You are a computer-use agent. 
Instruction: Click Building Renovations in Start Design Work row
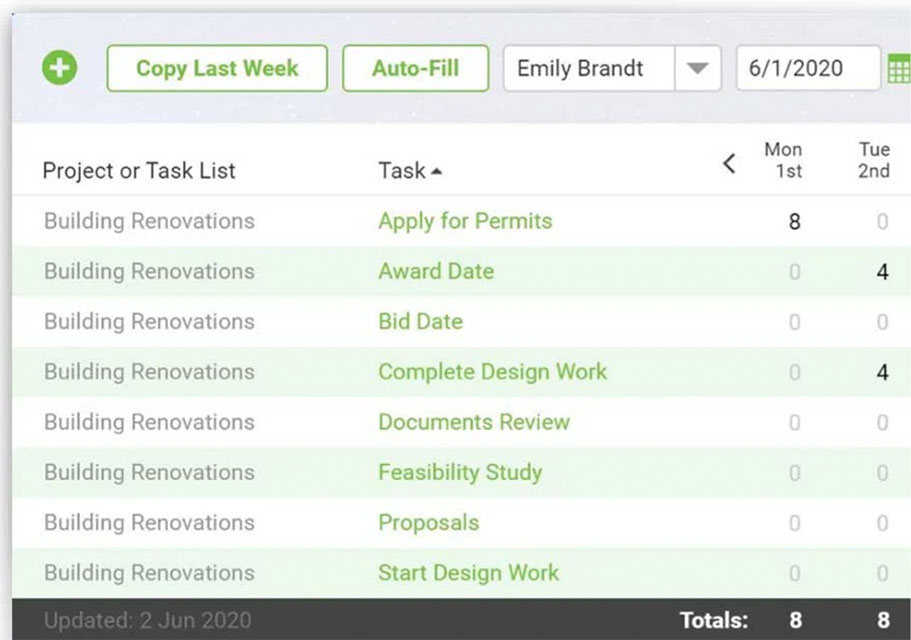149,573
